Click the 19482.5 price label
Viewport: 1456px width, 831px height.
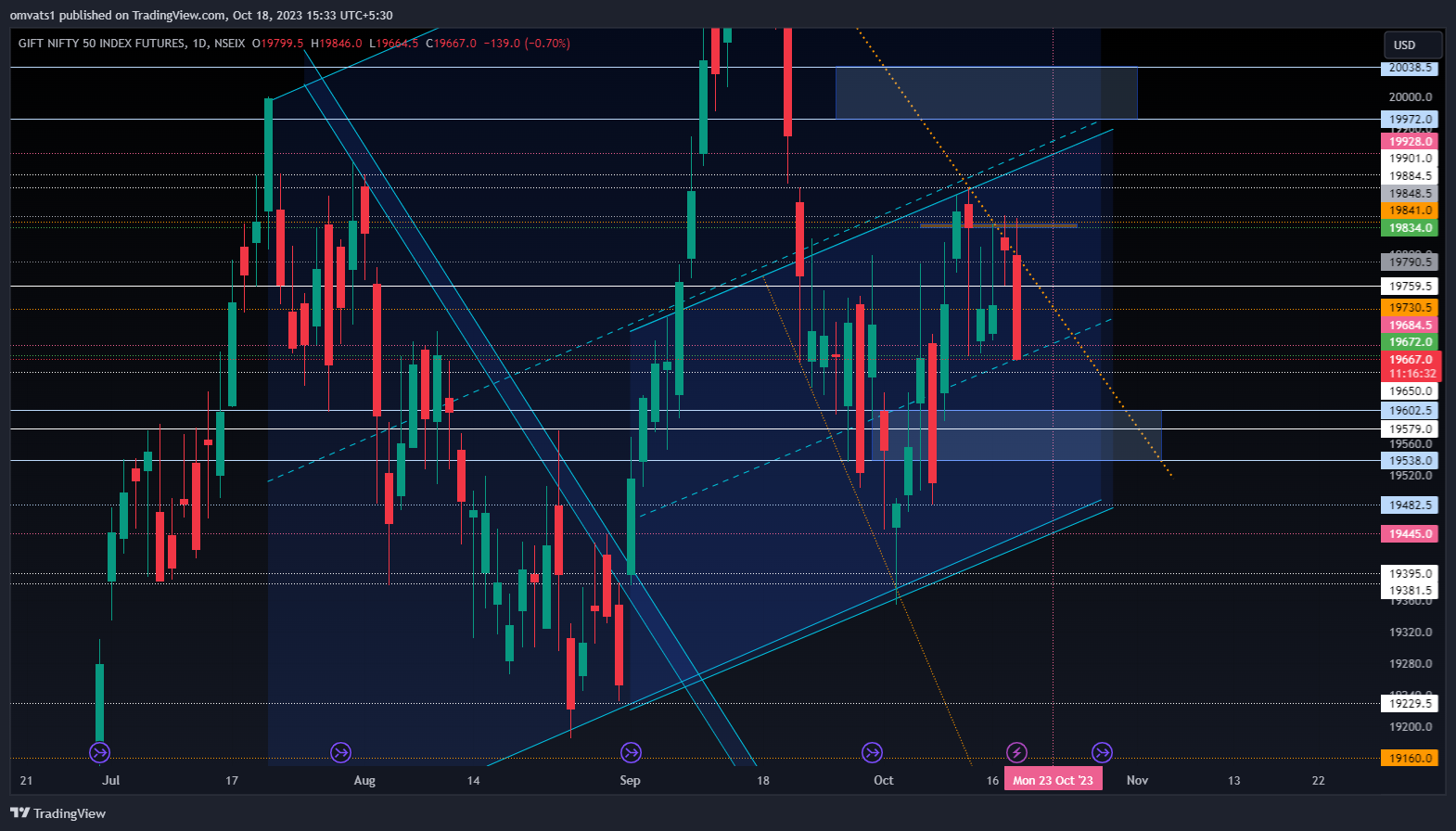point(1410,505)
